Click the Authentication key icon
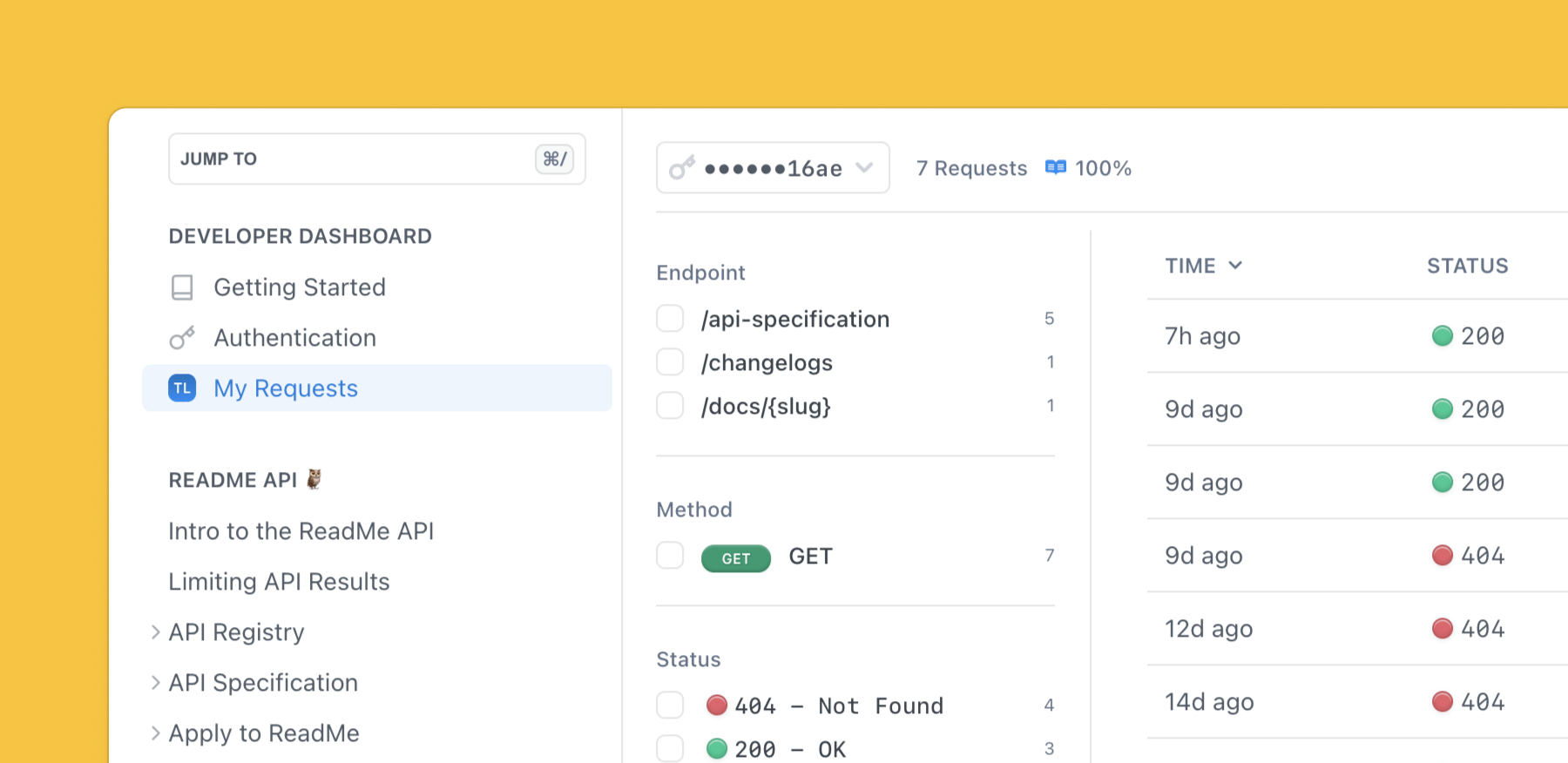This screenshot has width=1568, height=763. pos(182,338)
